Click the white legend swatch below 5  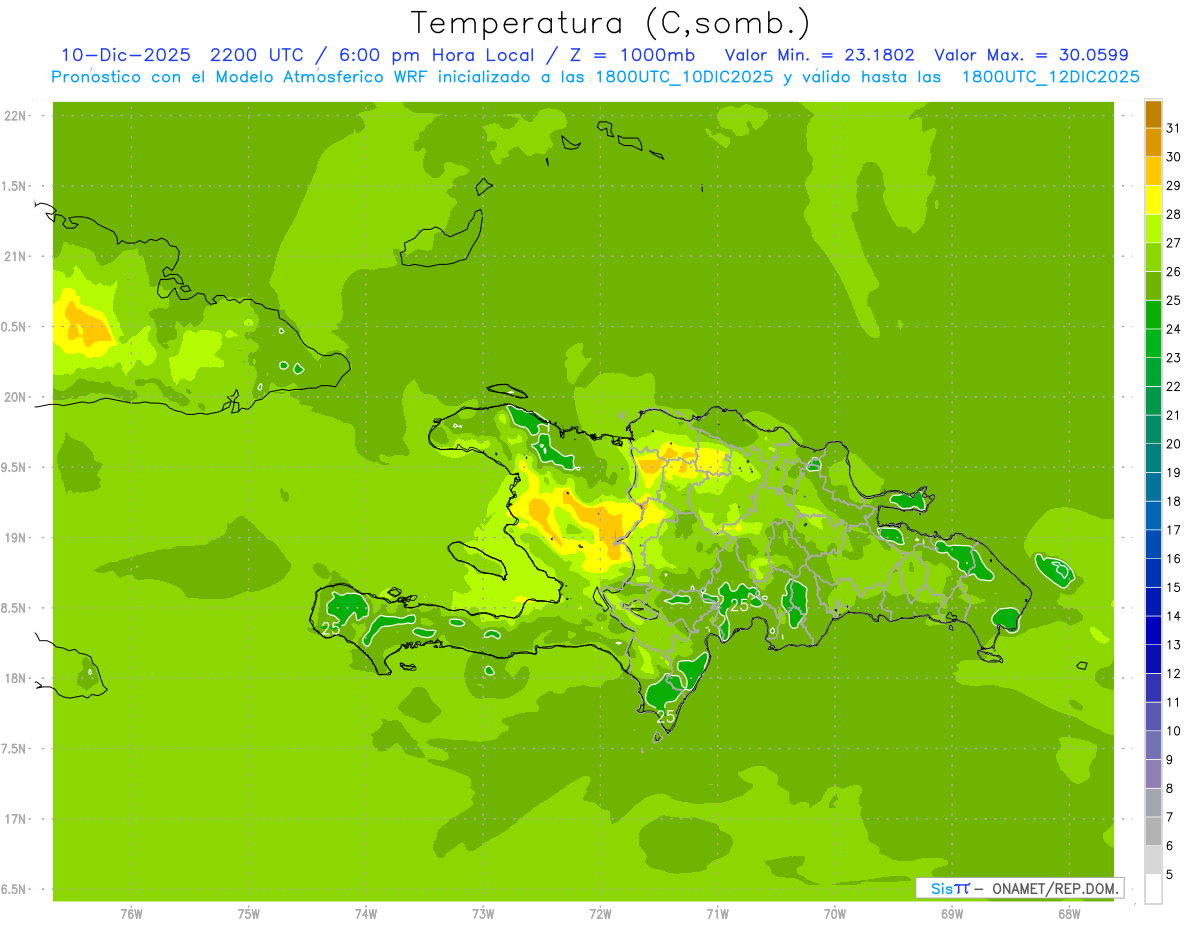coord(1153,890)
